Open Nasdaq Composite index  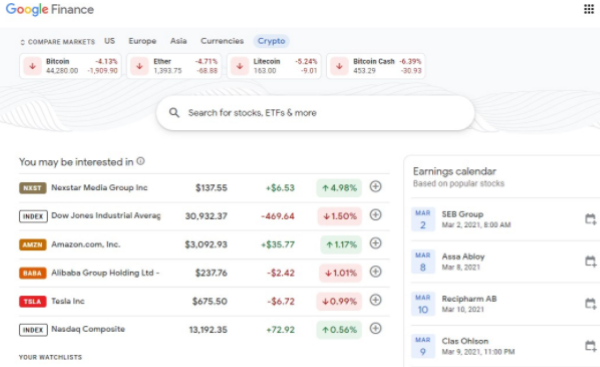88,329
